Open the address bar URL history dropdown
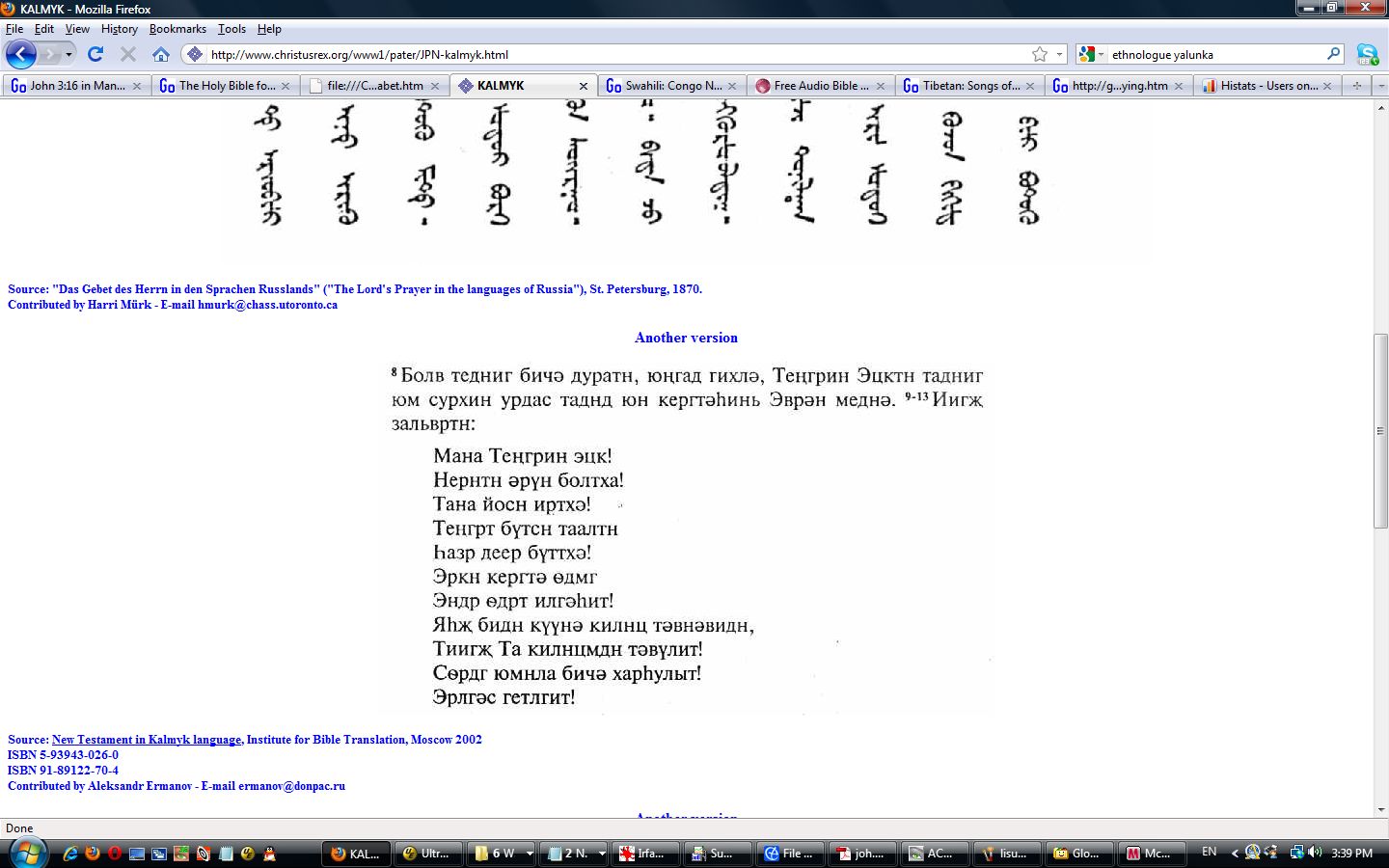The height and width of the screenshot is (868, 1389). click(x=1059, y=55)
